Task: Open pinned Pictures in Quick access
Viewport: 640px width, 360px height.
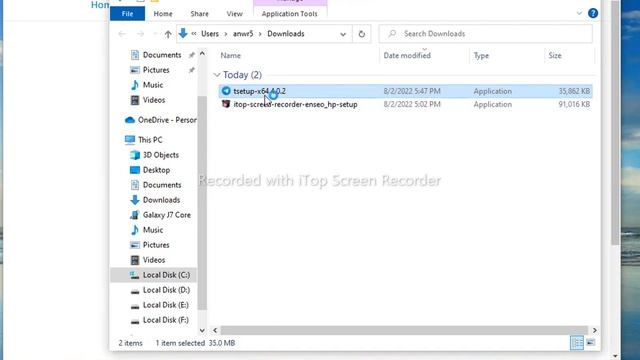Action: pyautogui.click(x=156, y=70)
